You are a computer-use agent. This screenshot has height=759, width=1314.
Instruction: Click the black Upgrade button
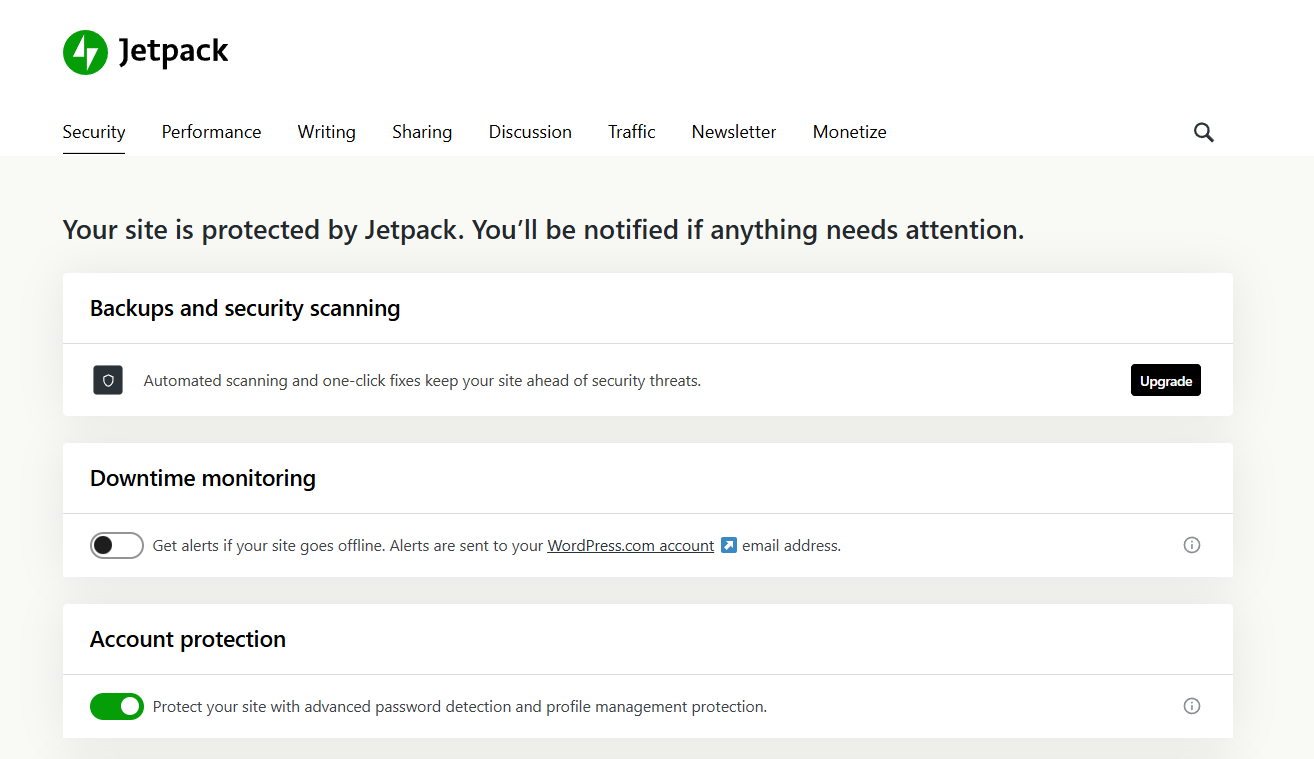(1166, 380)
